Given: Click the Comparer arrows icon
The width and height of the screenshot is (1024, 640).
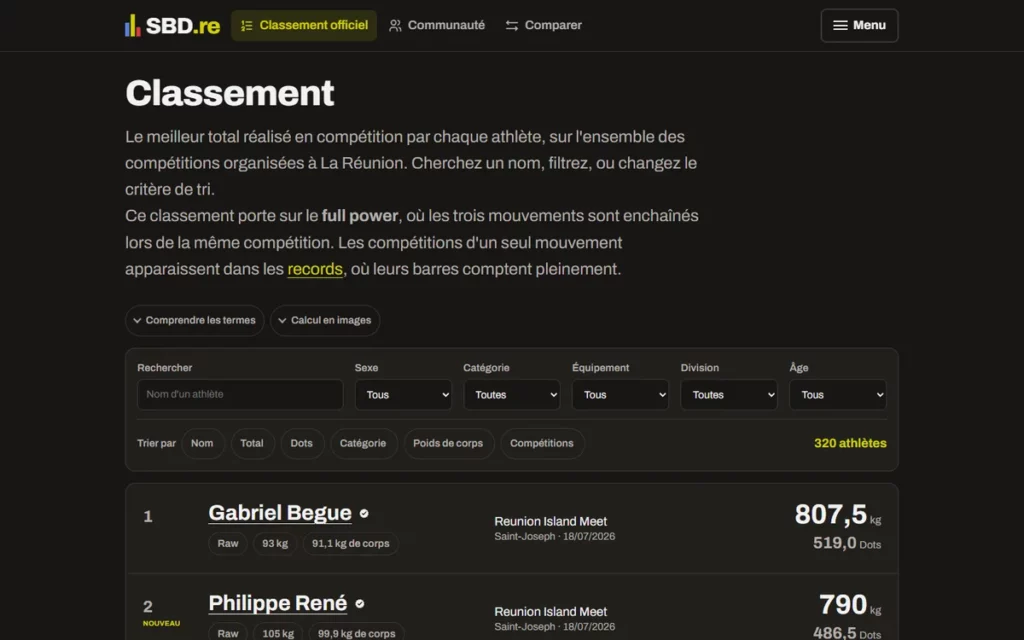Looking at the screenshot, I should pos(512,25).
